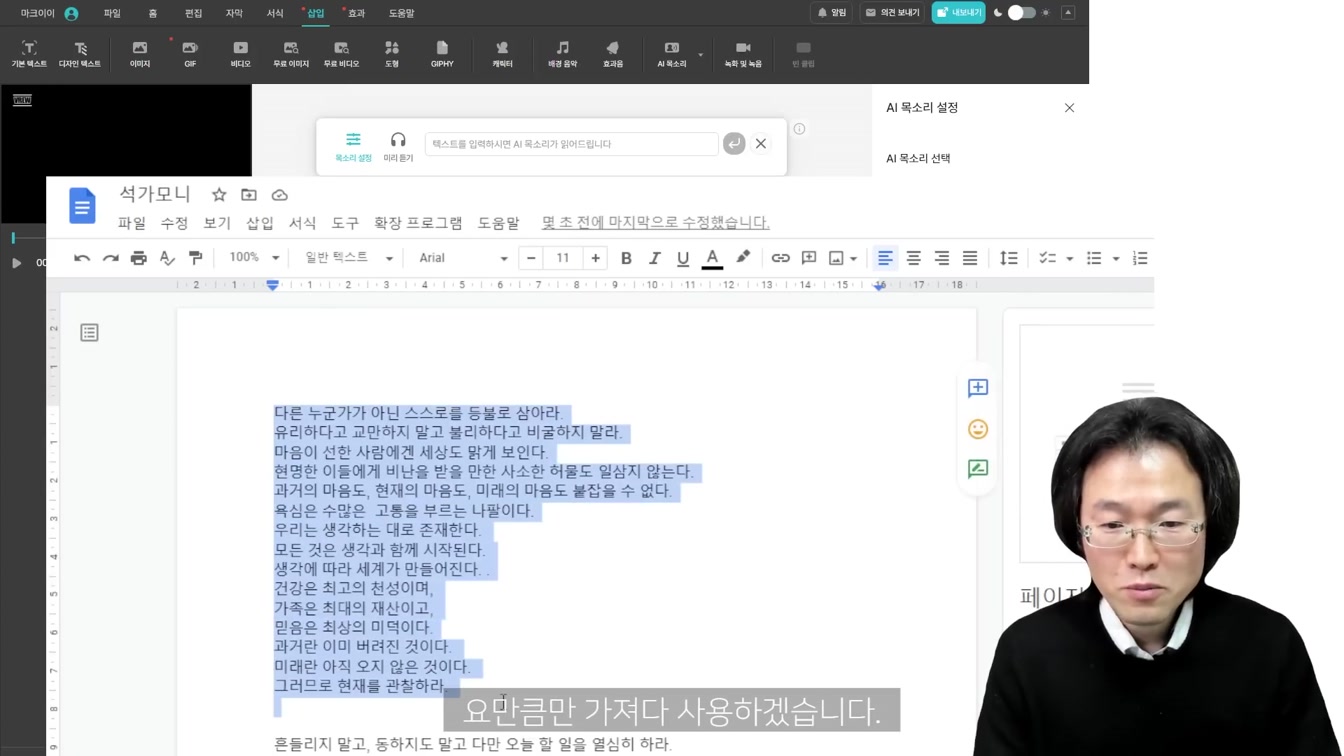Justify the text

[x=970, y=258]
